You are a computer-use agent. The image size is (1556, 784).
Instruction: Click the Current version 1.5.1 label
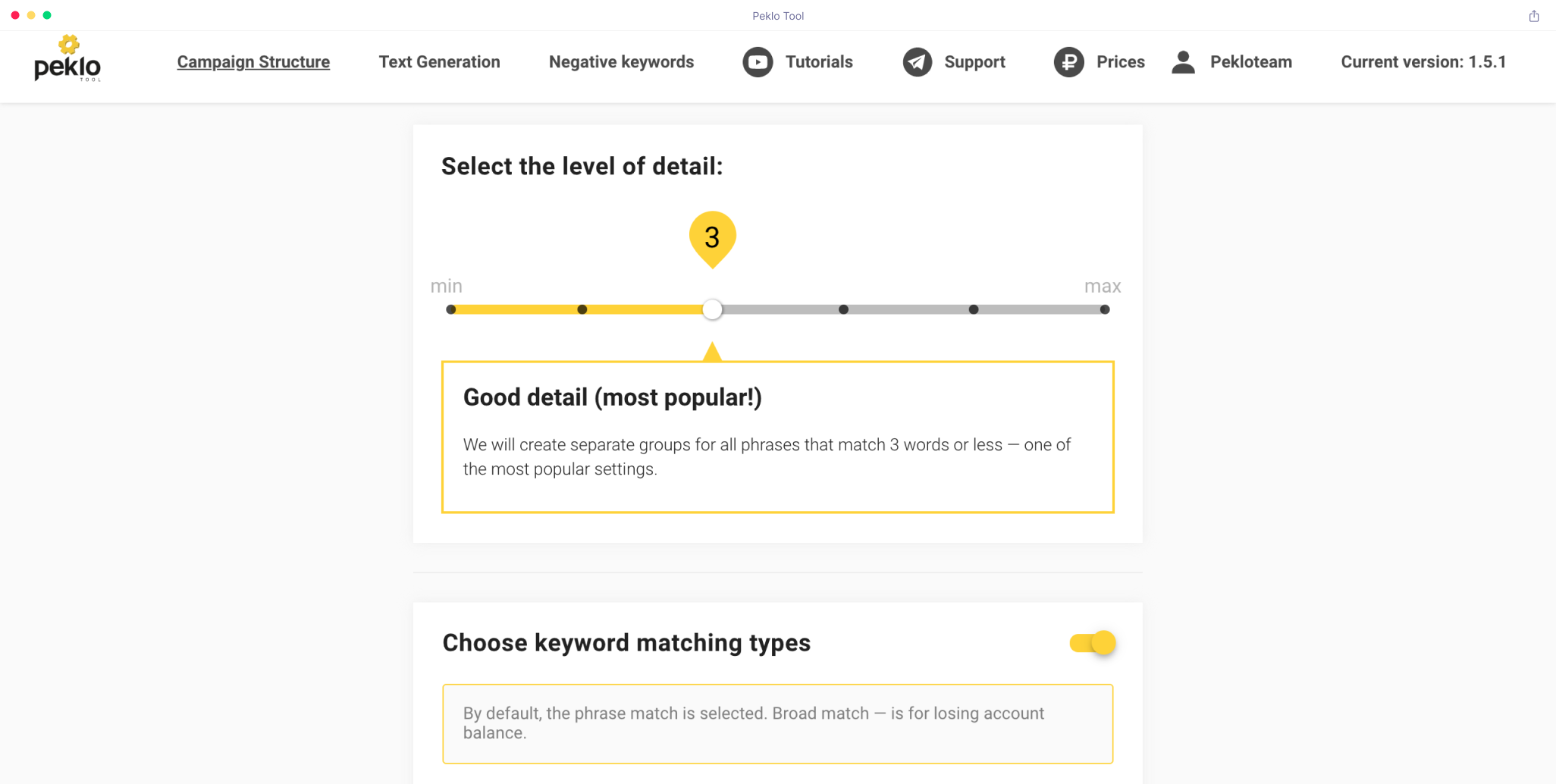(1423, 62)
